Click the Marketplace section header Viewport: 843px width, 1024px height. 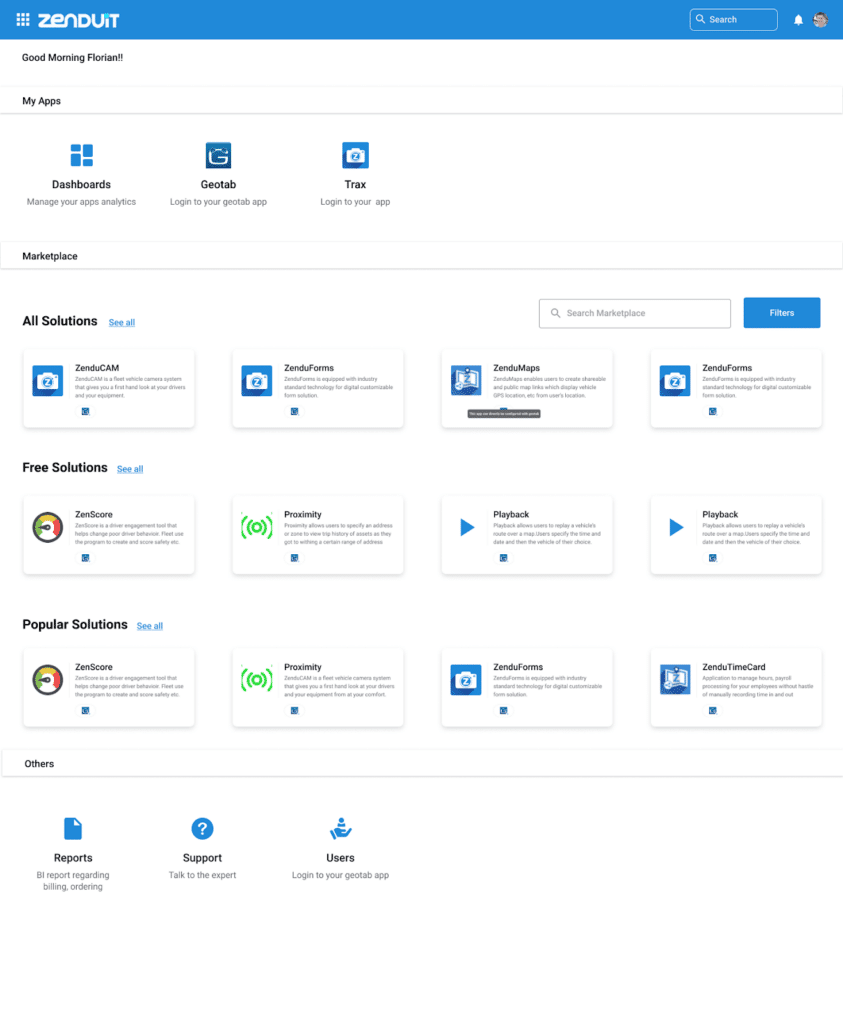421,256
